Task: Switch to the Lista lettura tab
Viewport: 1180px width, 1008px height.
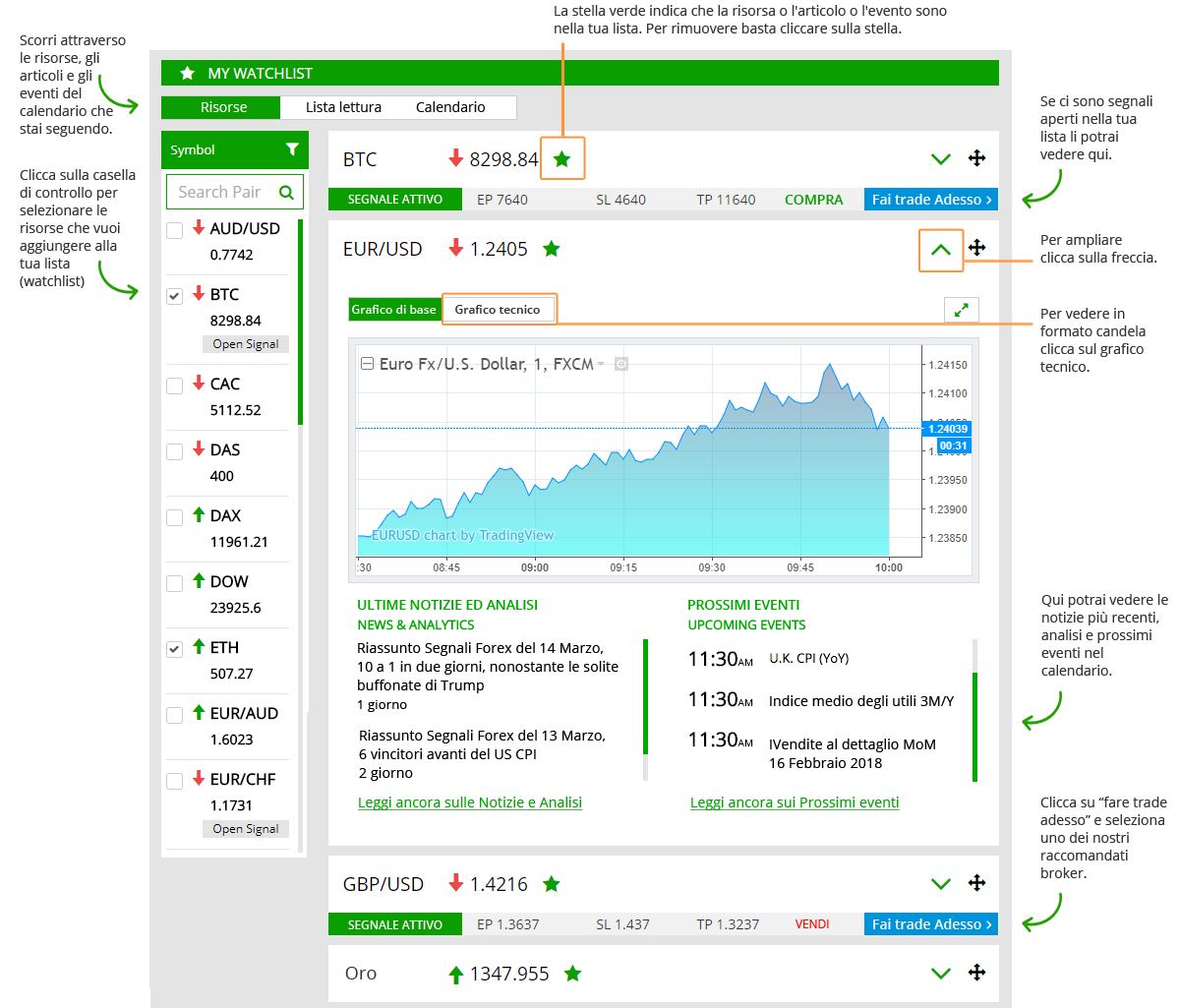Action: tap(343, 107)
